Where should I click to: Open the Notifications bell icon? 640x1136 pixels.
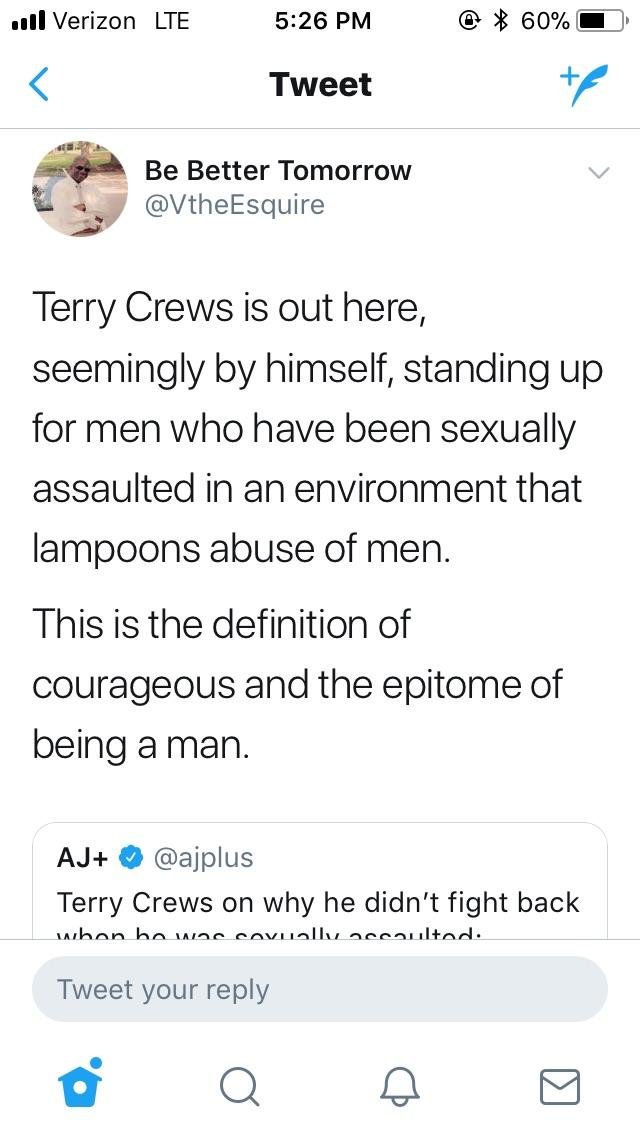click(x=401, y=1086)
